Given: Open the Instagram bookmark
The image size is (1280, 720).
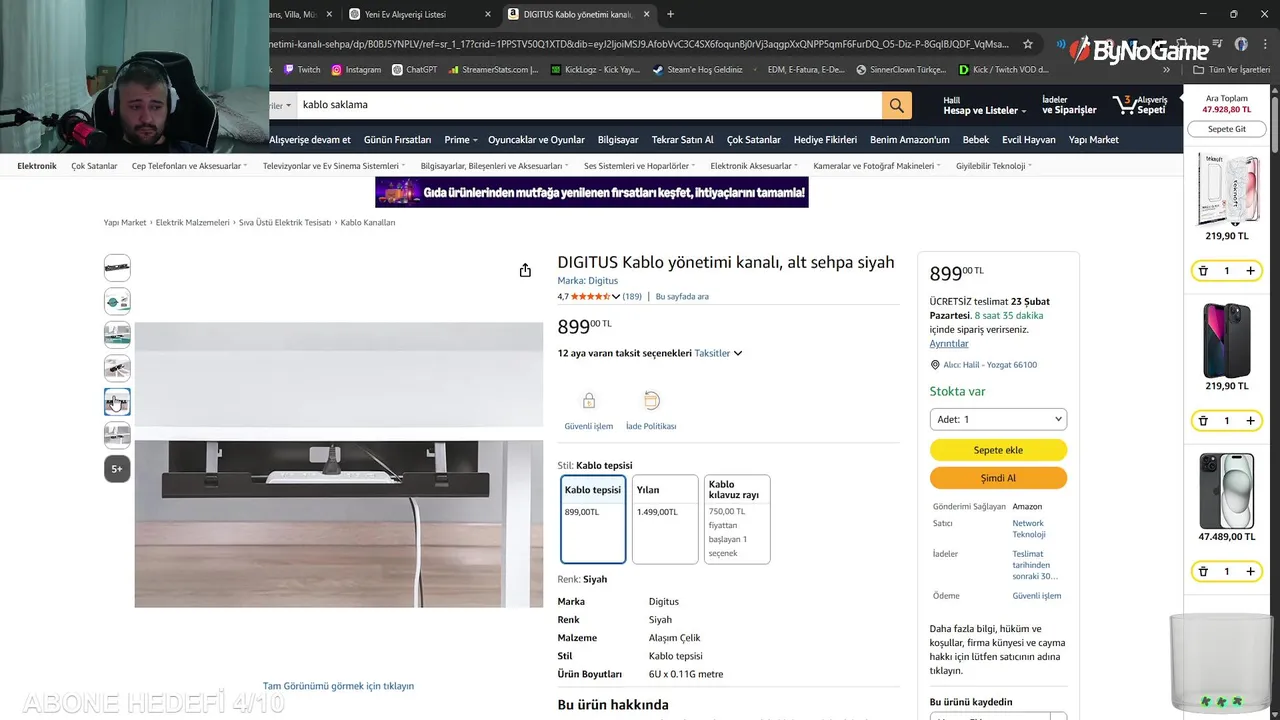Looking at the screenshot, I should 356,70.
